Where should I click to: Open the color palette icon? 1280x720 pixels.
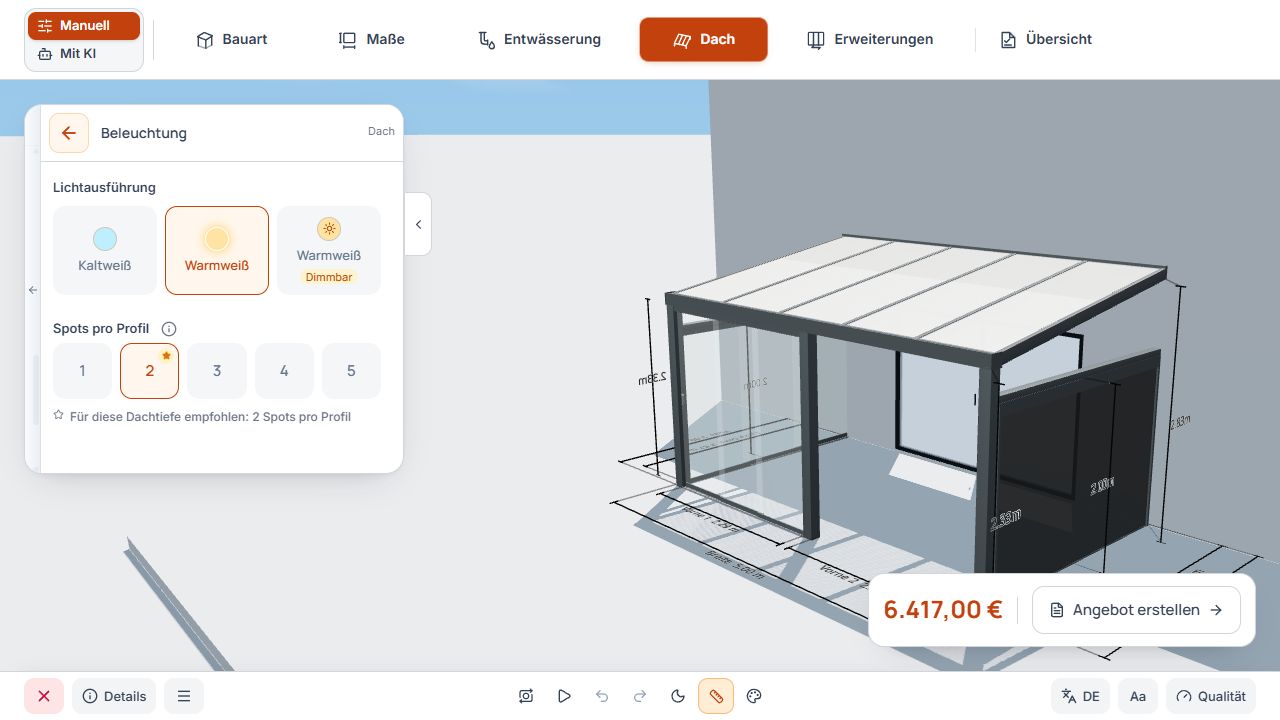pyautogui.click(x=755, y=696)
